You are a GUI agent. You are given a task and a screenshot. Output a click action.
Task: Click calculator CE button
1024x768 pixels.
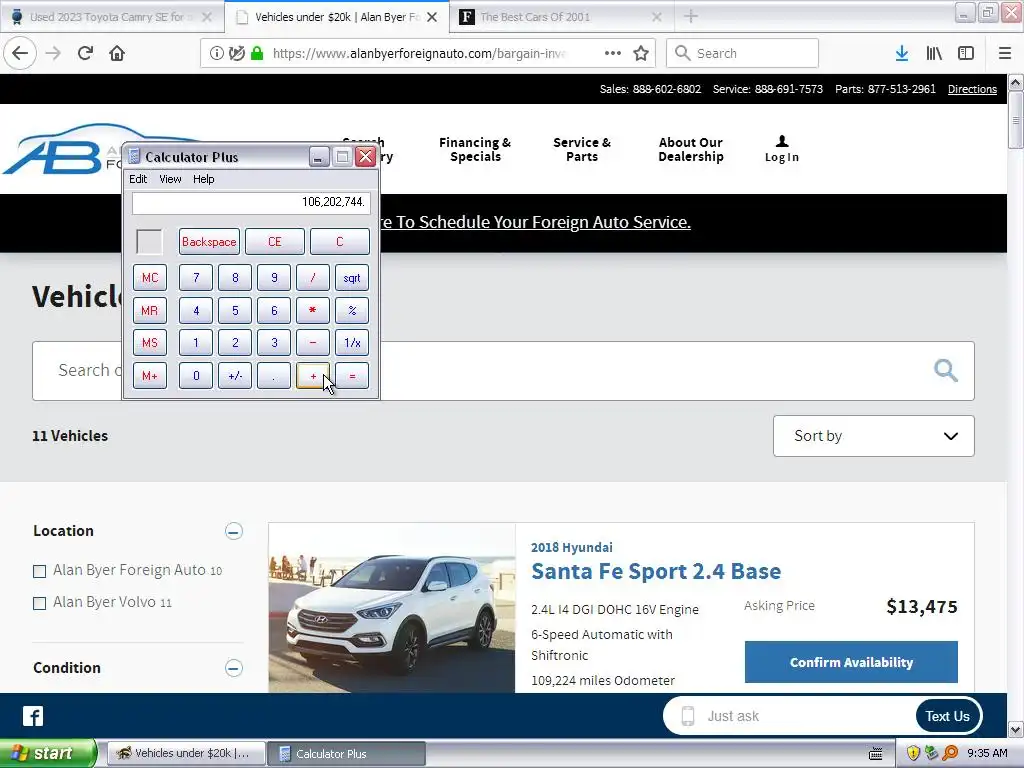click(274, 242)
